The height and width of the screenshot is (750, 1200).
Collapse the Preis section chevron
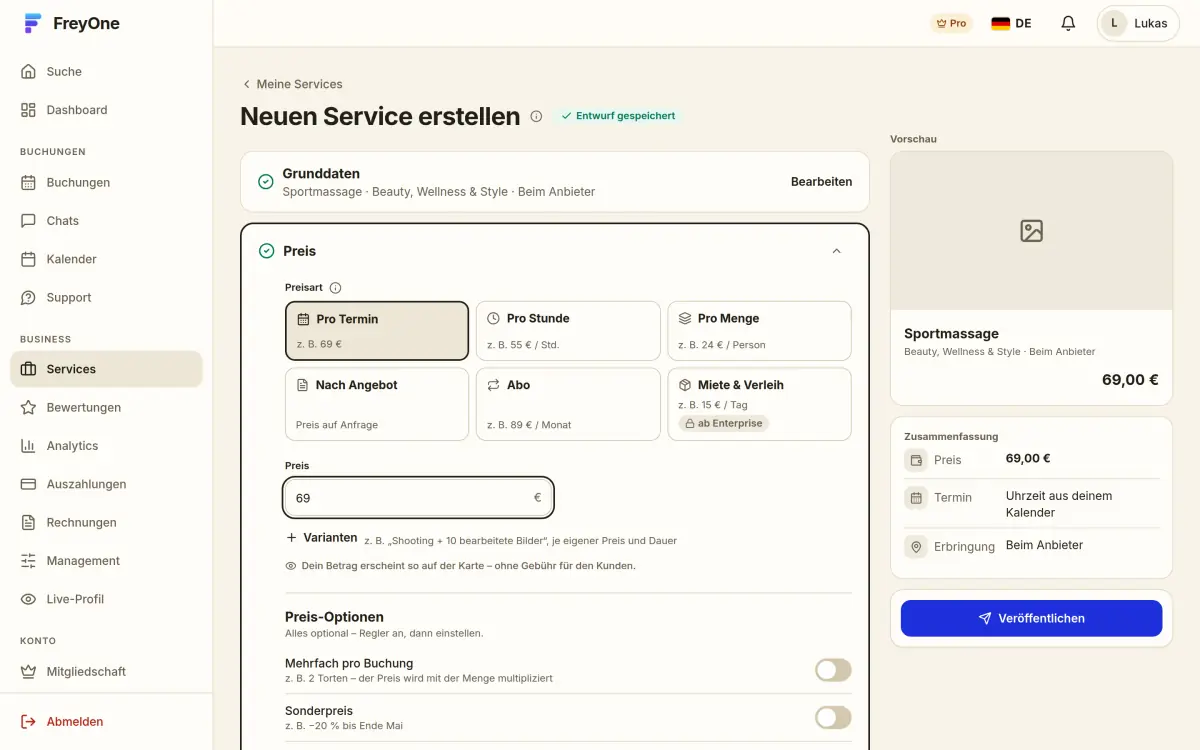[837, 251]
